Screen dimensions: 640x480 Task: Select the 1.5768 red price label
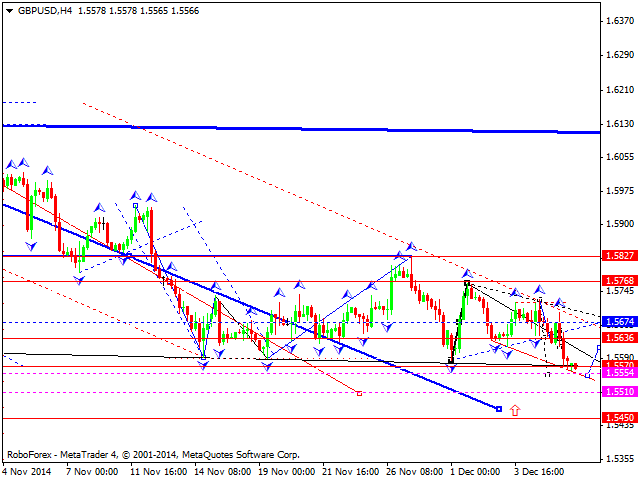[619, 281]
